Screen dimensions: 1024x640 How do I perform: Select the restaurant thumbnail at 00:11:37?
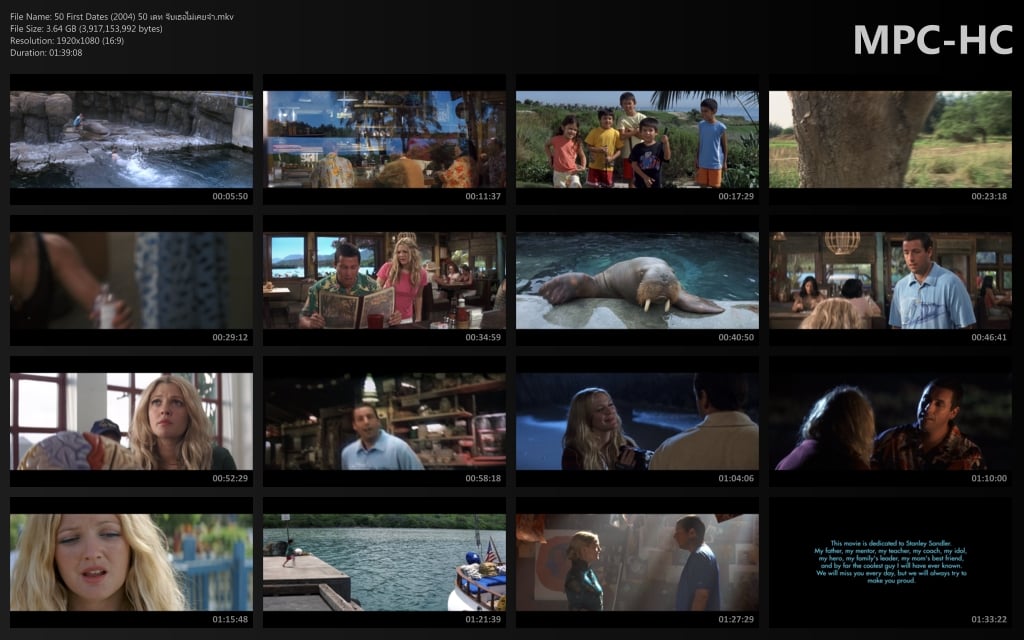(x=384, y=139)
